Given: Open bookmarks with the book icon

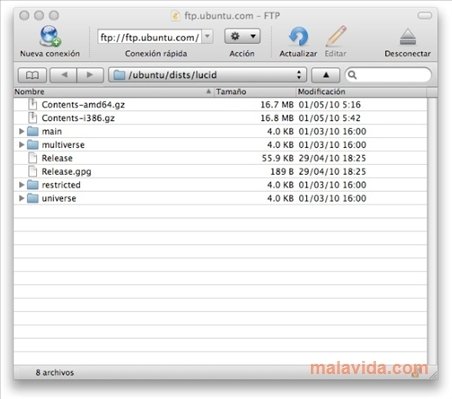Looking at the screenshot, I should pos(32,75).
